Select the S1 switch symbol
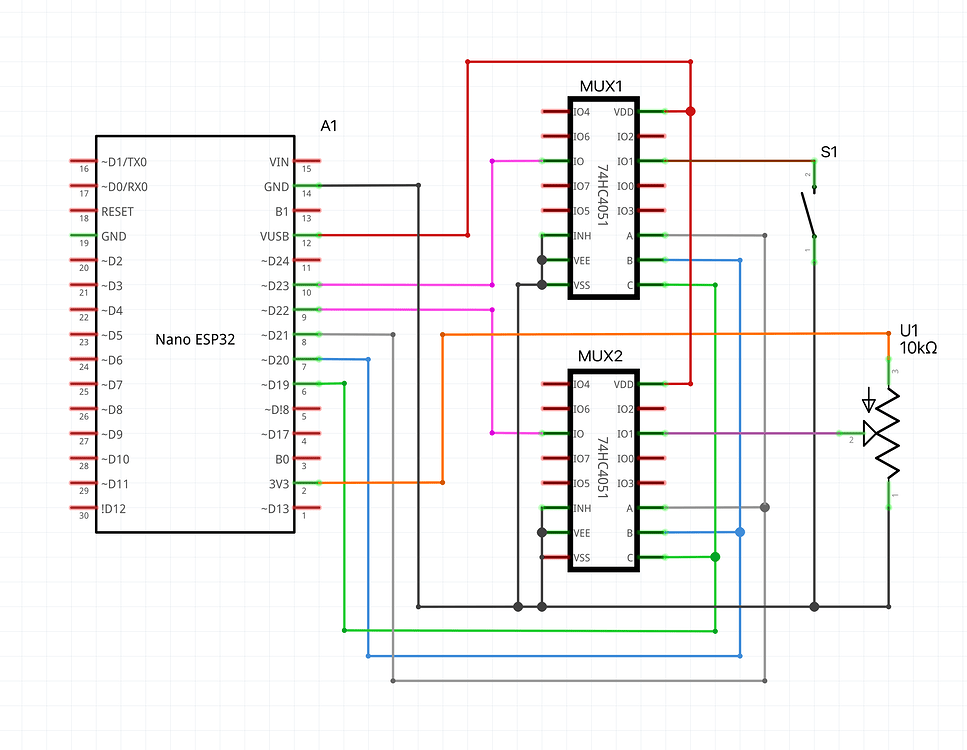The width and height of the screenshot is (967, 750). pos(812,210)
